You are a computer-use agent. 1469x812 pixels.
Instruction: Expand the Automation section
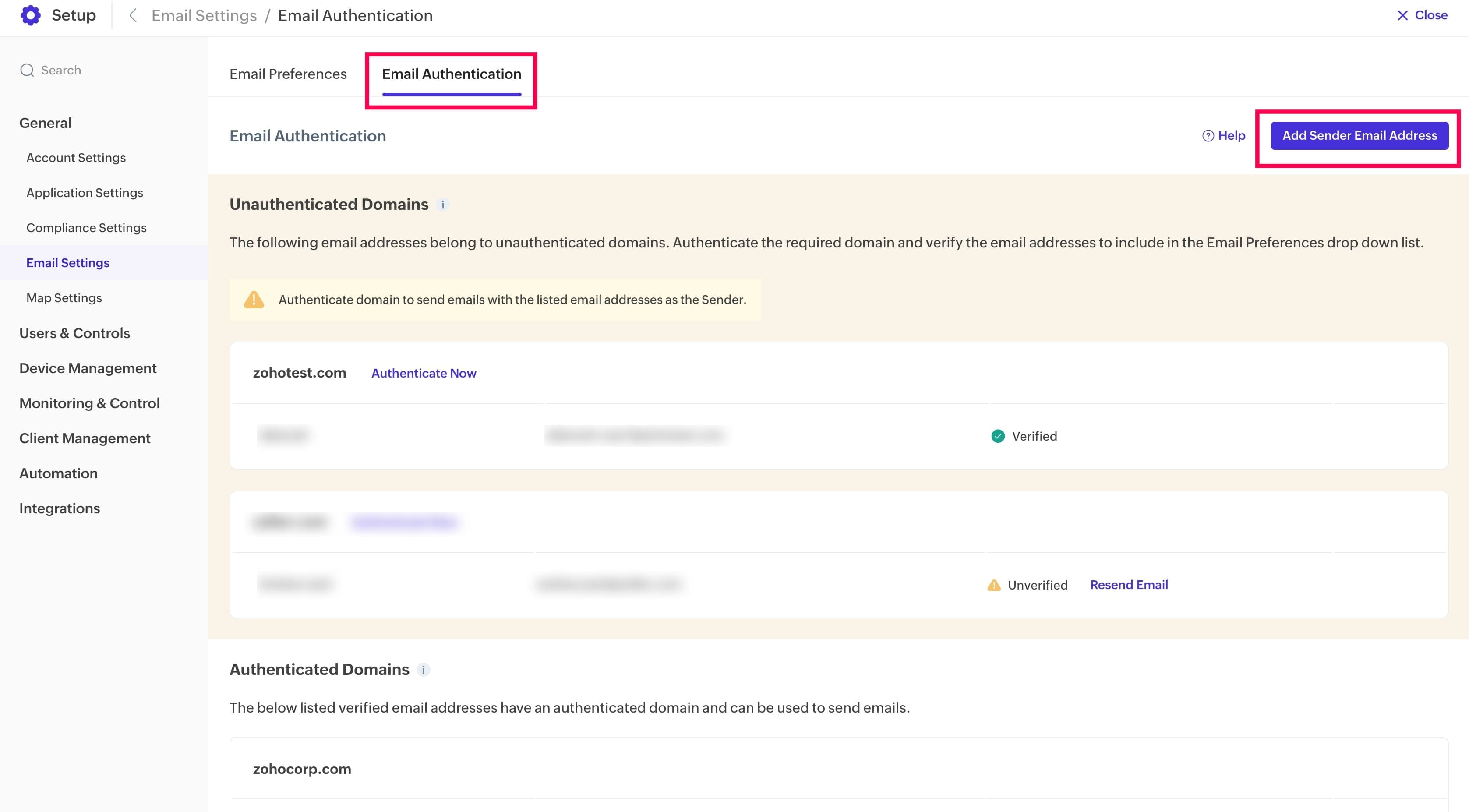point(58,473)
